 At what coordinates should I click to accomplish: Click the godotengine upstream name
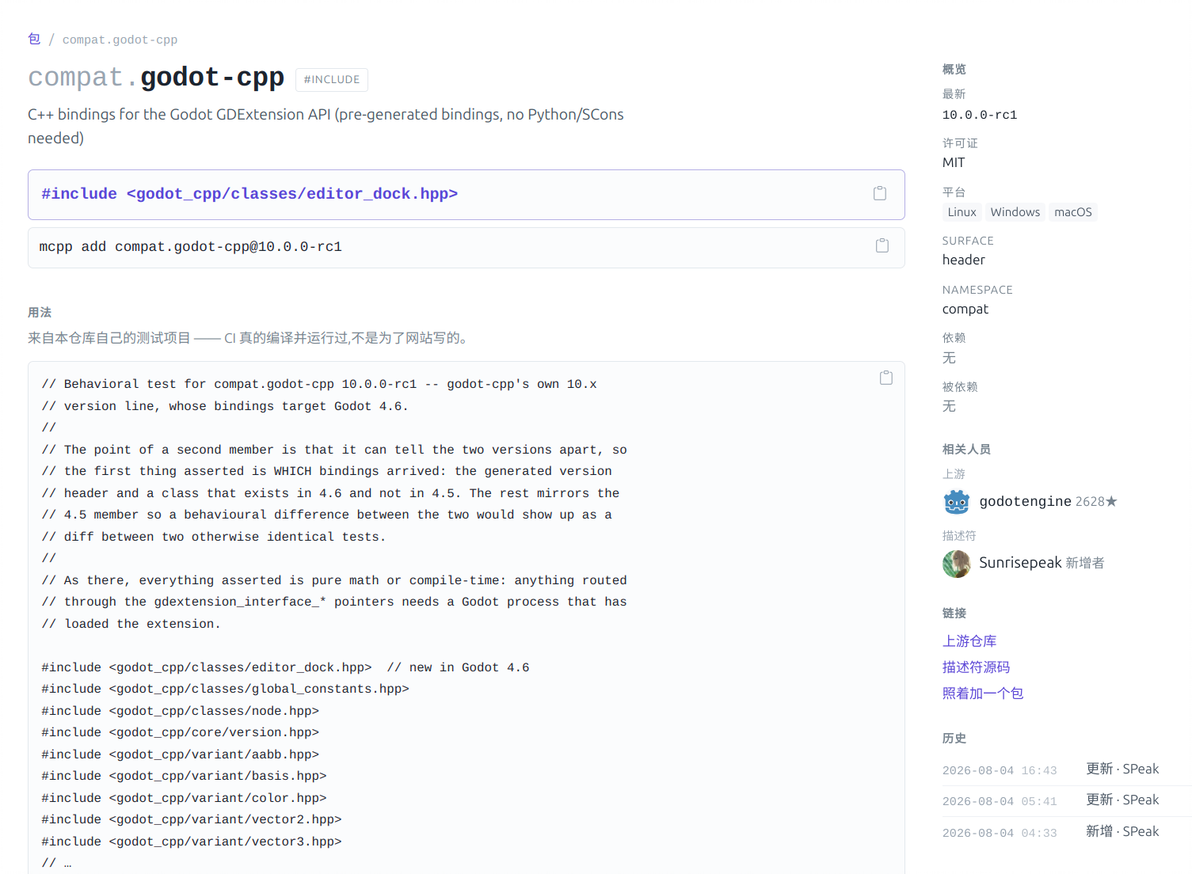(x=1025, y=502)
